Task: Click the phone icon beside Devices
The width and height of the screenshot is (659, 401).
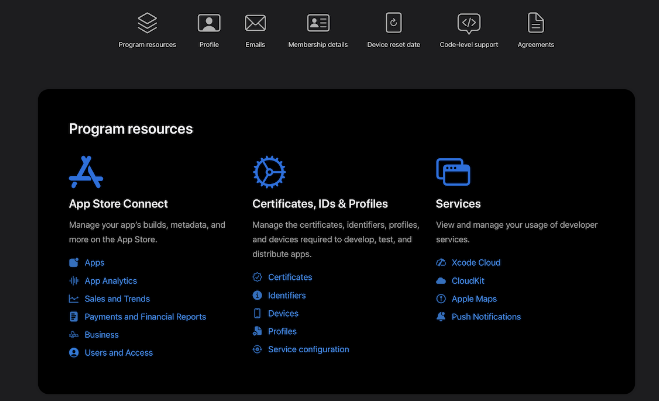Action: click(x=257, y=313)
